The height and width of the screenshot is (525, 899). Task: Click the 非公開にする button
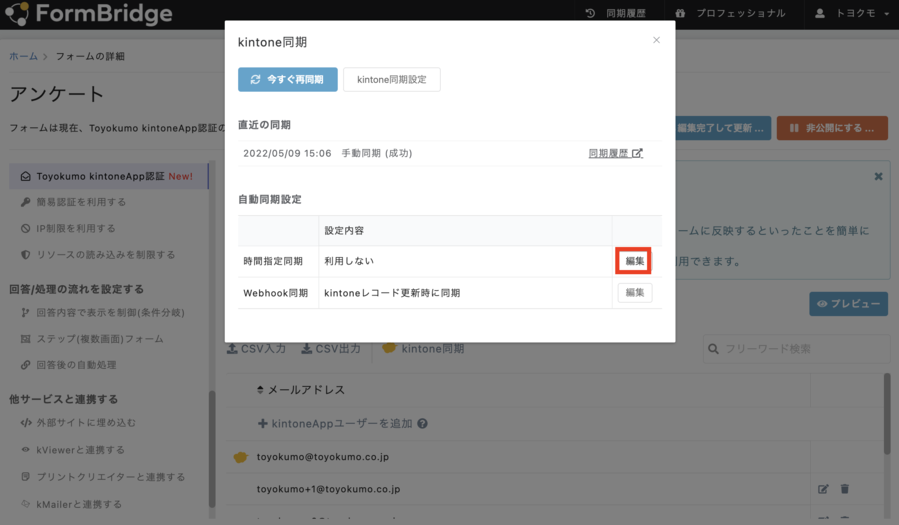click(x=832, y=128)
